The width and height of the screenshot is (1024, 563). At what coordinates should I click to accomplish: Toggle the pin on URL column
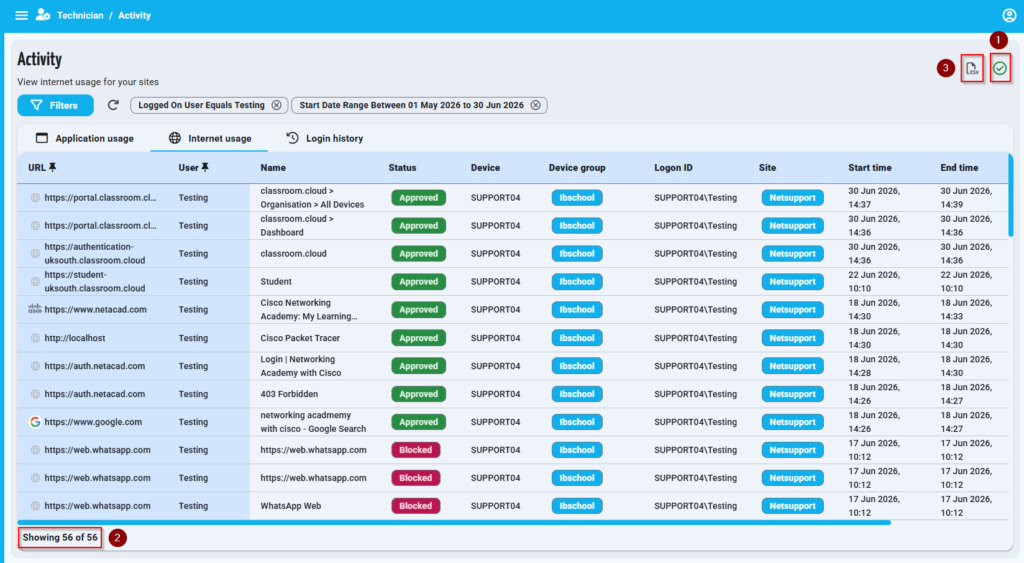(x=53, y=168)
